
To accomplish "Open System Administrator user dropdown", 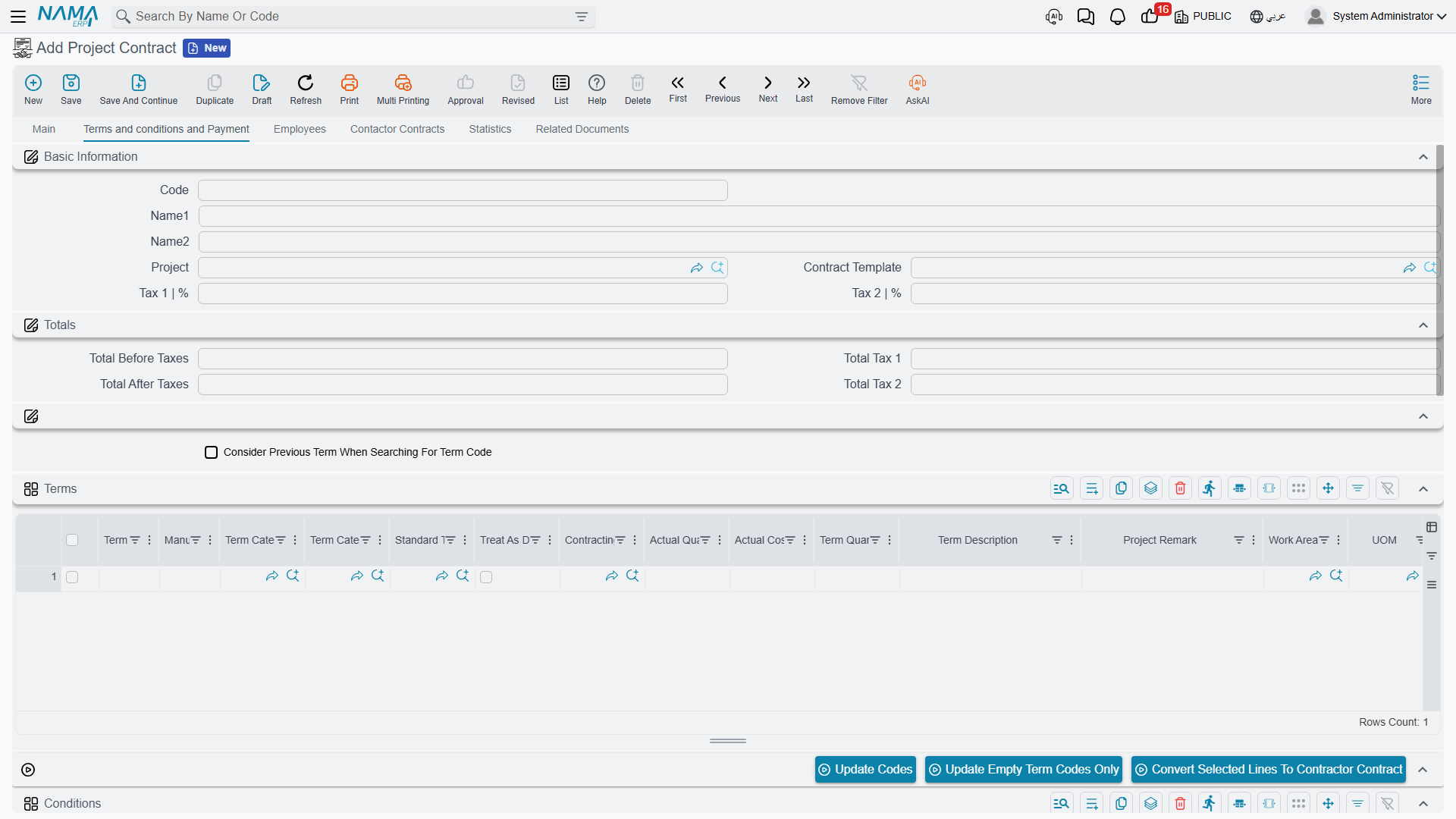I will click(x=1376, y=16).
